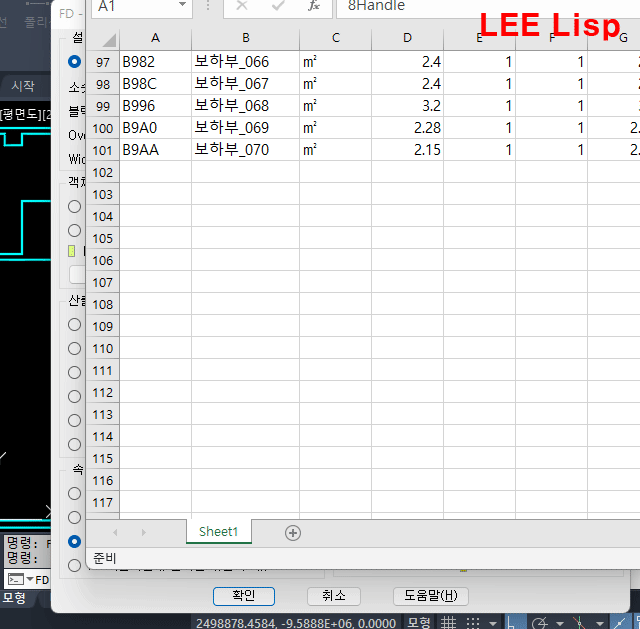The image size is (640, 629).
Task: Click cell containing B9A0
Action: 155,128
